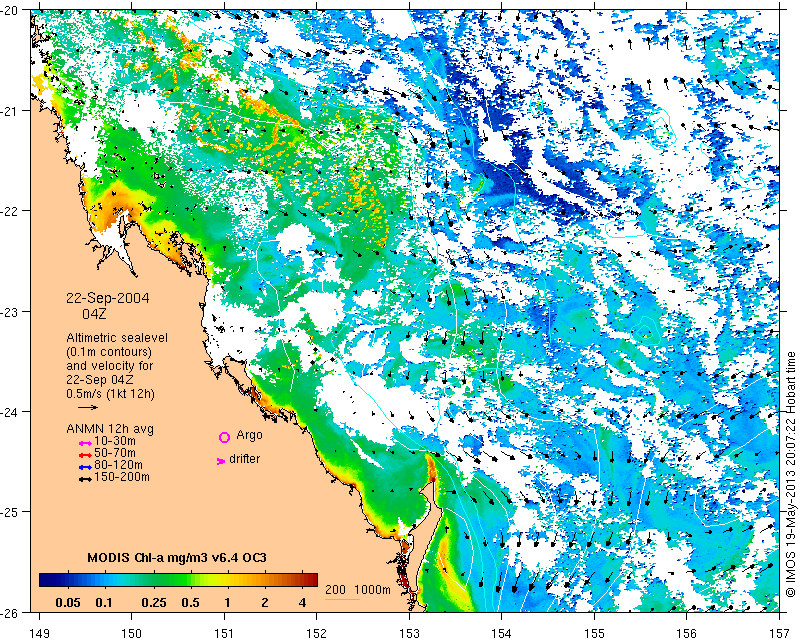Click the '-26' latitude axis label
The width and height of the screenshot is (800, 640).
[10, 612]
